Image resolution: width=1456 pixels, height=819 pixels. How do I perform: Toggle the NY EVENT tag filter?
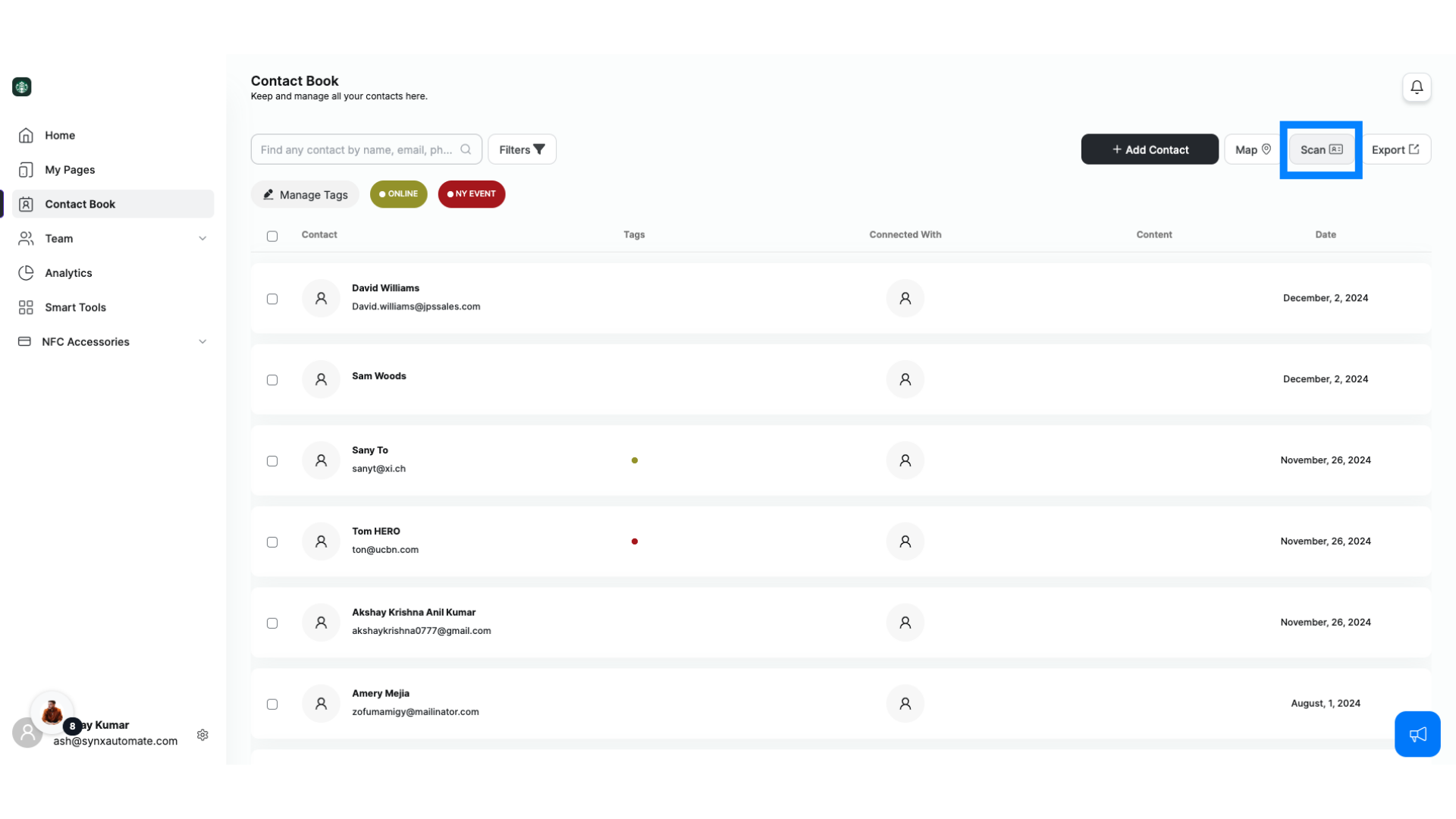click(x=471, y=194)
